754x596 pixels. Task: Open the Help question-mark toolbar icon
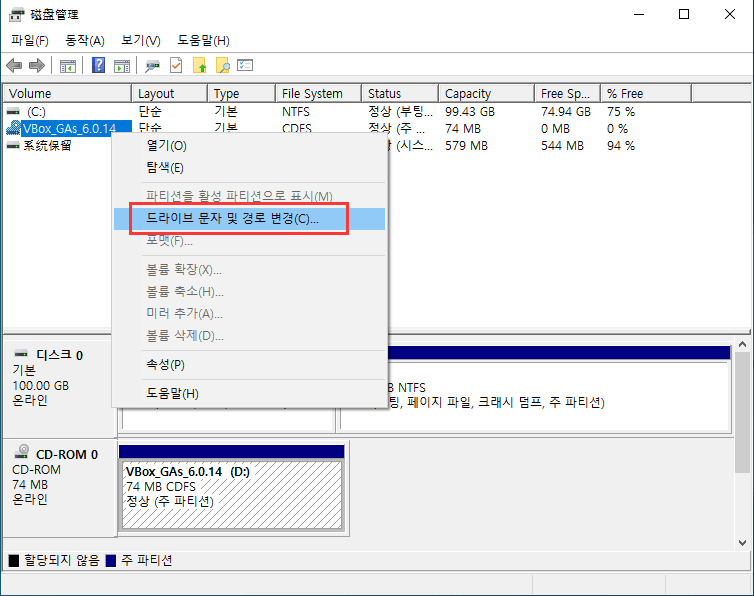pos(99,65)
